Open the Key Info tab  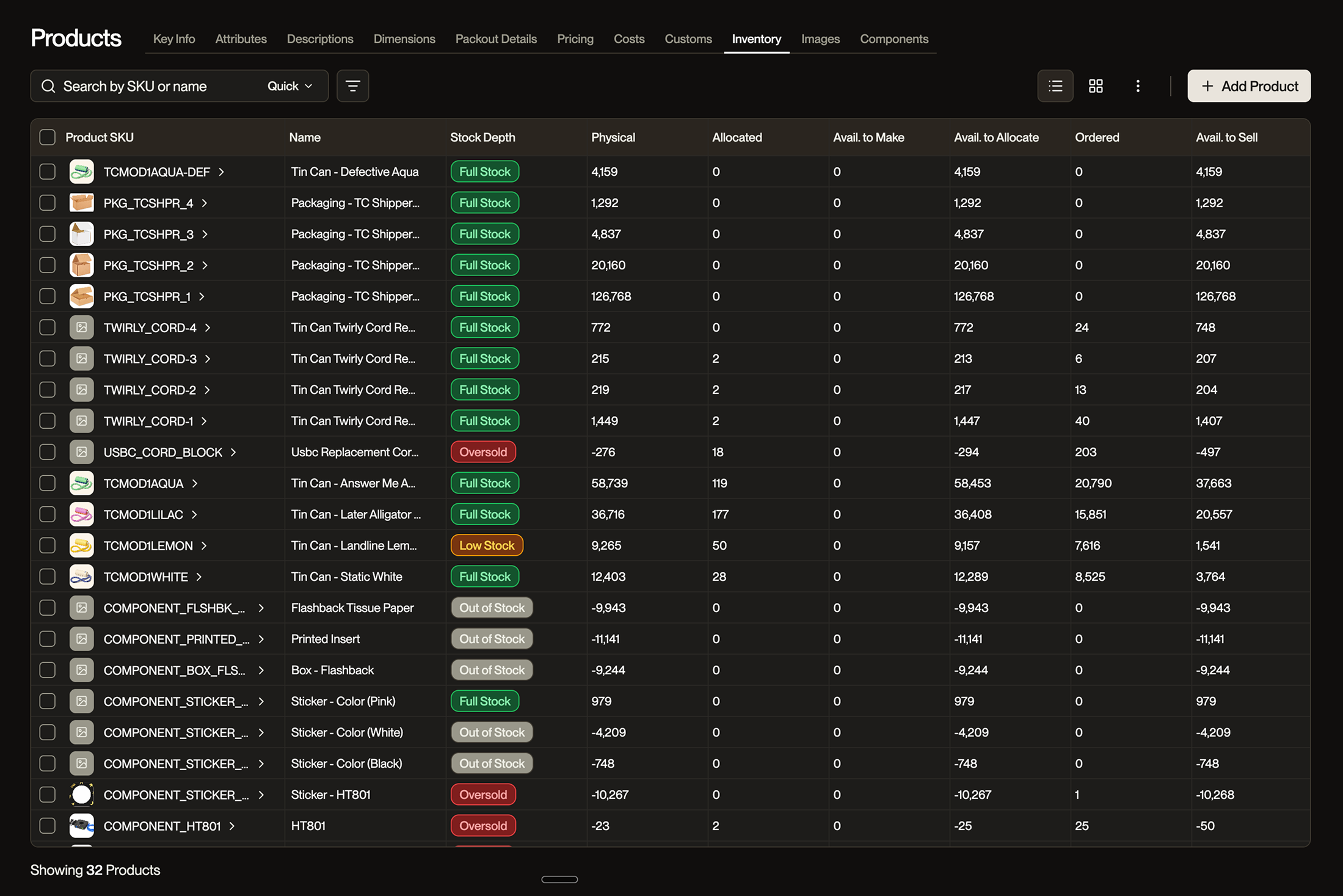174,39
